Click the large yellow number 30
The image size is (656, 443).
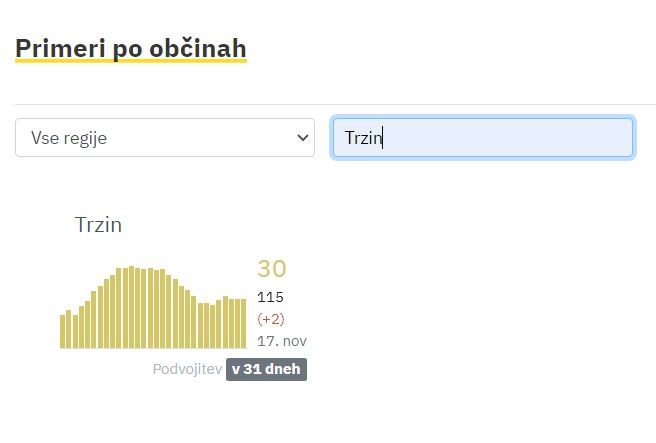[271, 268]
